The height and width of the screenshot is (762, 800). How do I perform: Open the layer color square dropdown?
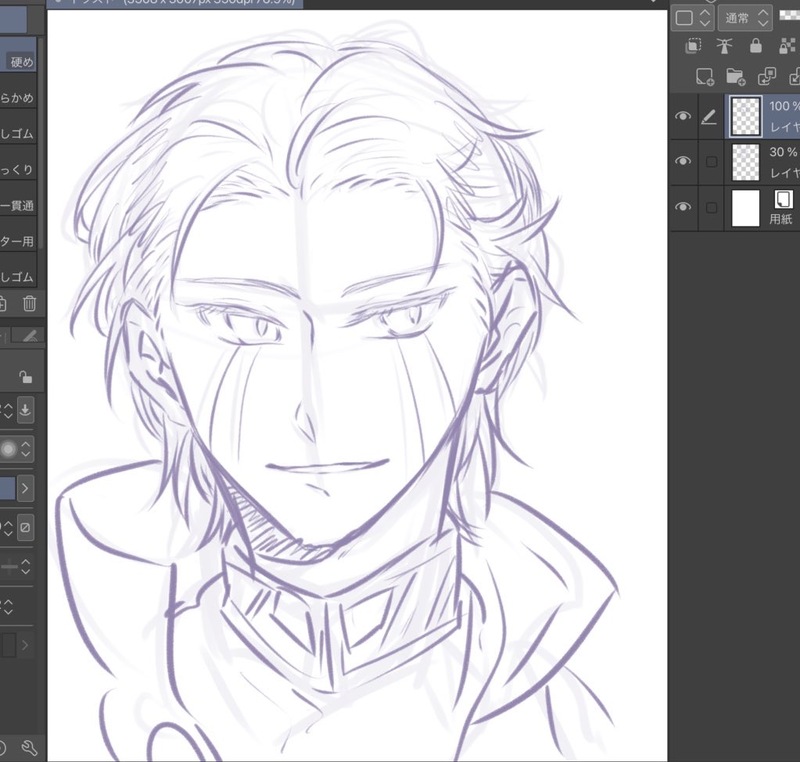tap(692, 18)
